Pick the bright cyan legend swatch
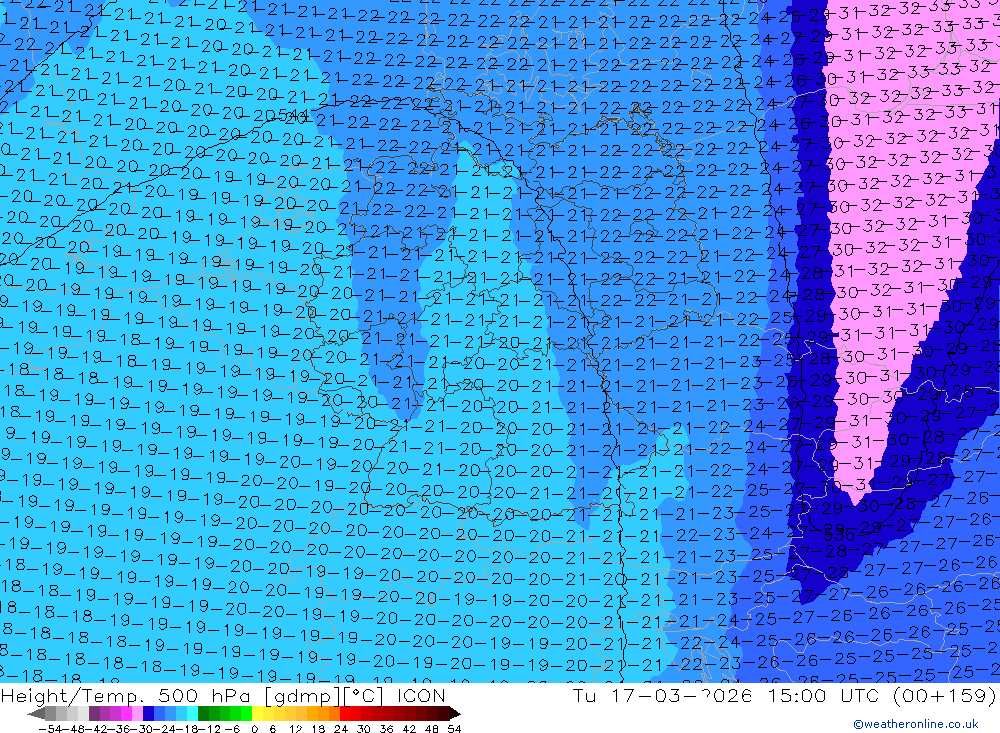The width and height of the screenshot is (1000, 733). (192, 714)
